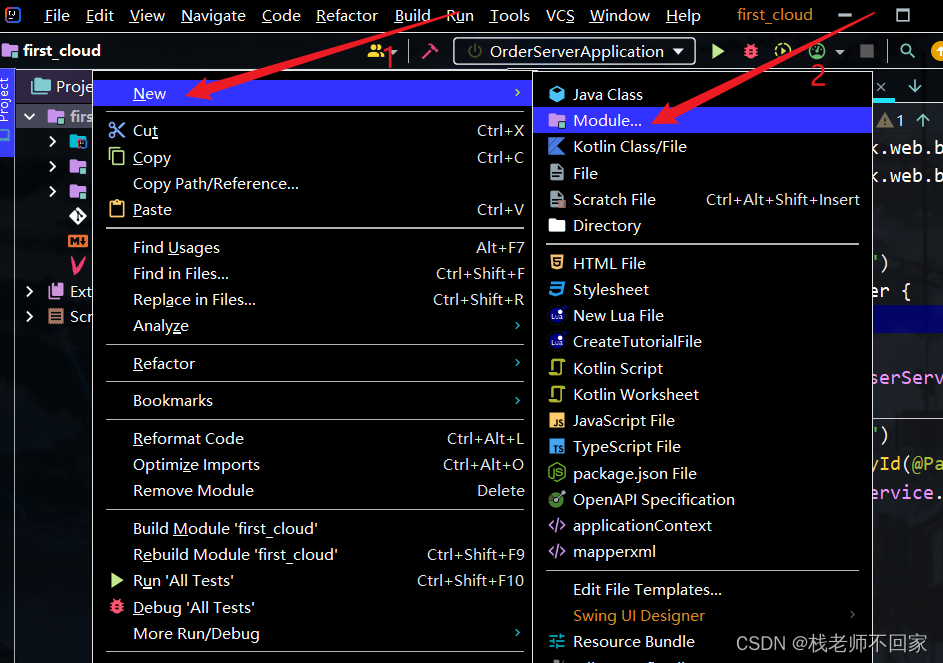Viewport: 943px width, 663px height.
Task: Expand the Refactor context submenu
Action: coord(313,363)
